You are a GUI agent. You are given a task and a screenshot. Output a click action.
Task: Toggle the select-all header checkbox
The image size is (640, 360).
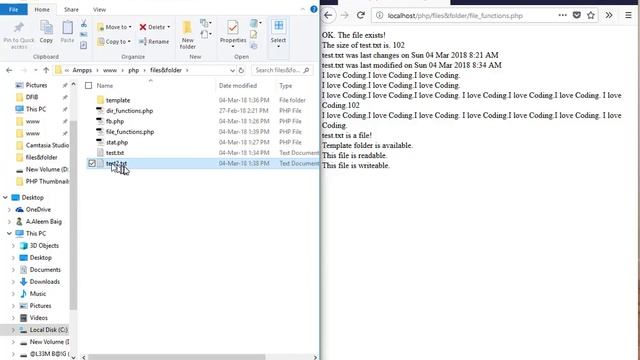point(89,86)
